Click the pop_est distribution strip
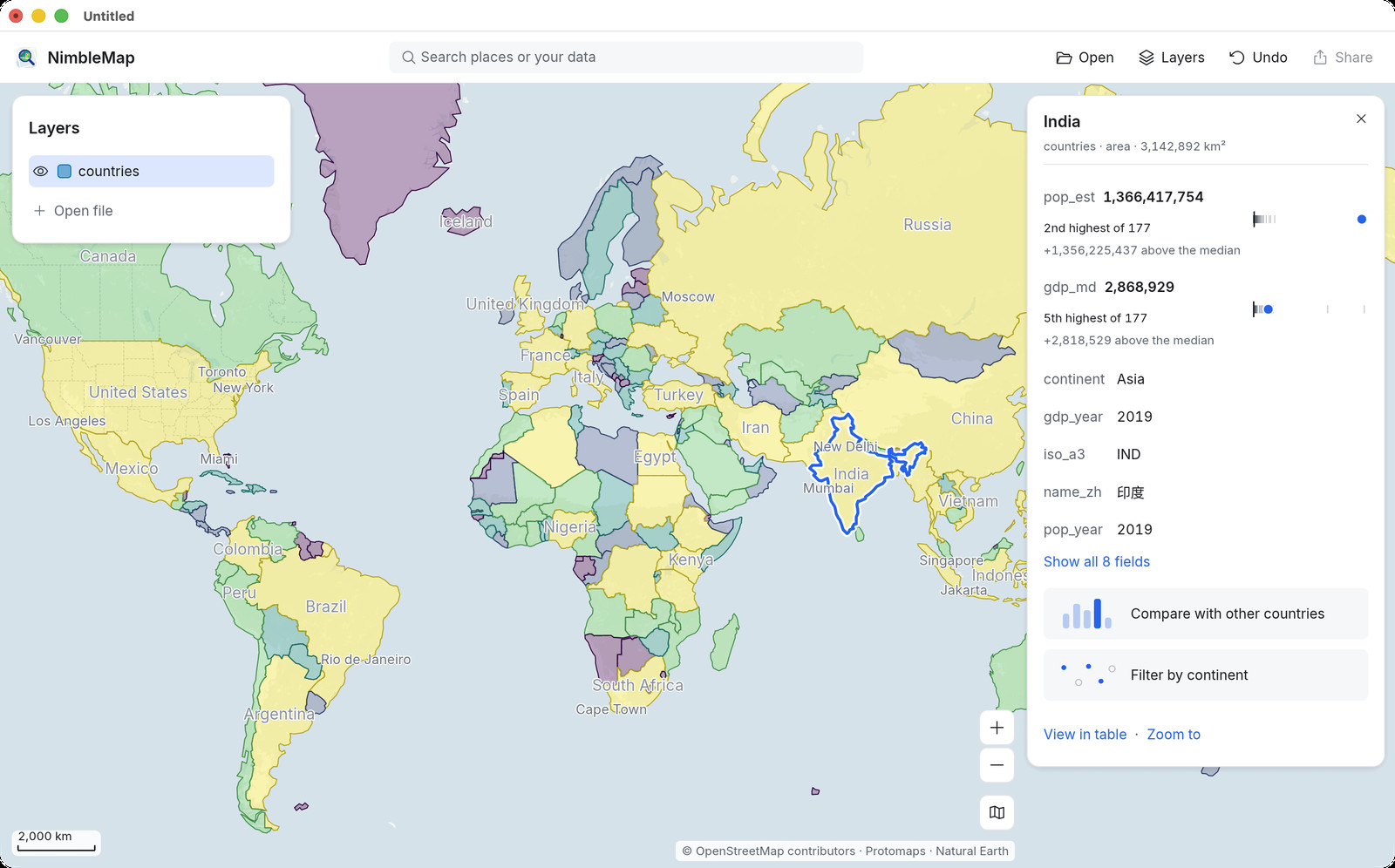Viewport: 1395px width, 868px height. point(1309,220)
